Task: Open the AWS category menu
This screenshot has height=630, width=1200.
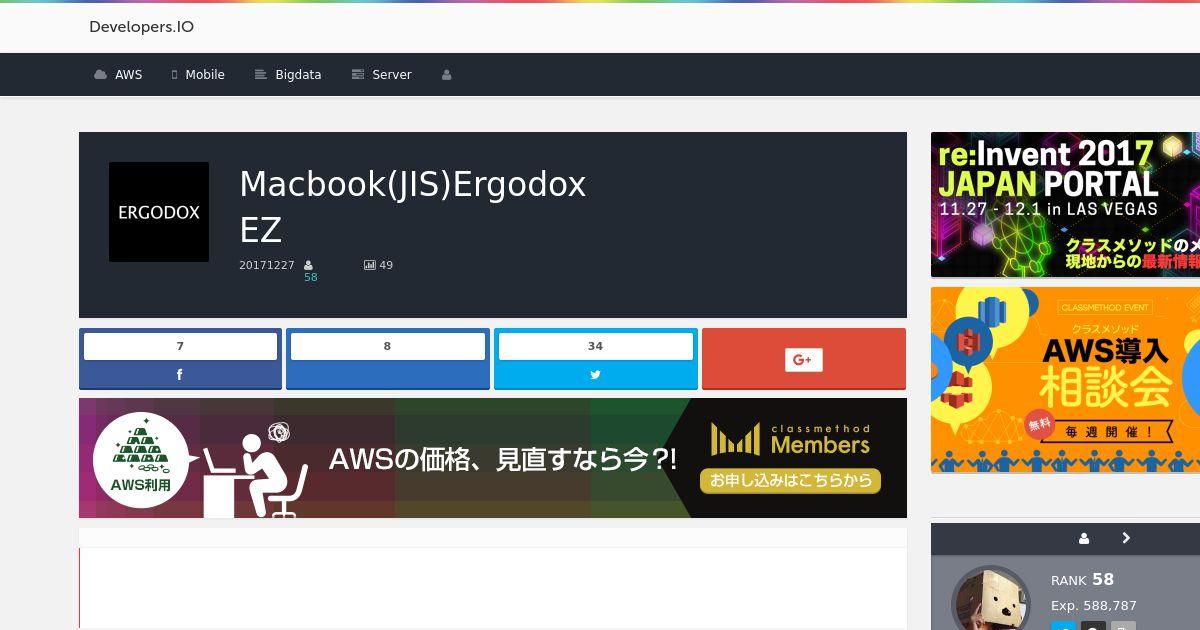Action: click(x=118, y=75)
